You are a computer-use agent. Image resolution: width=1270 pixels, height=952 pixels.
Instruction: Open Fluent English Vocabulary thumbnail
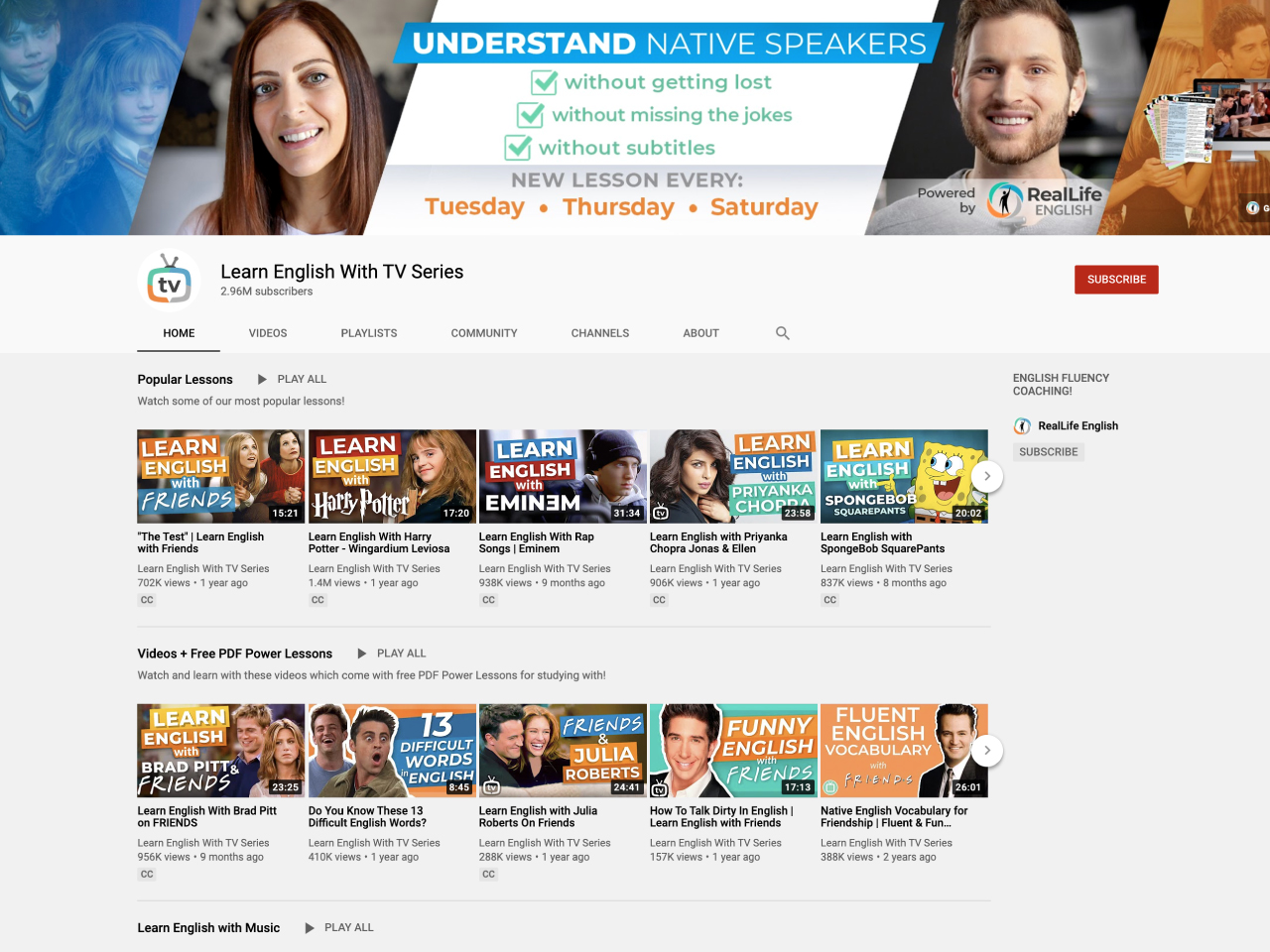coord(904,751)
